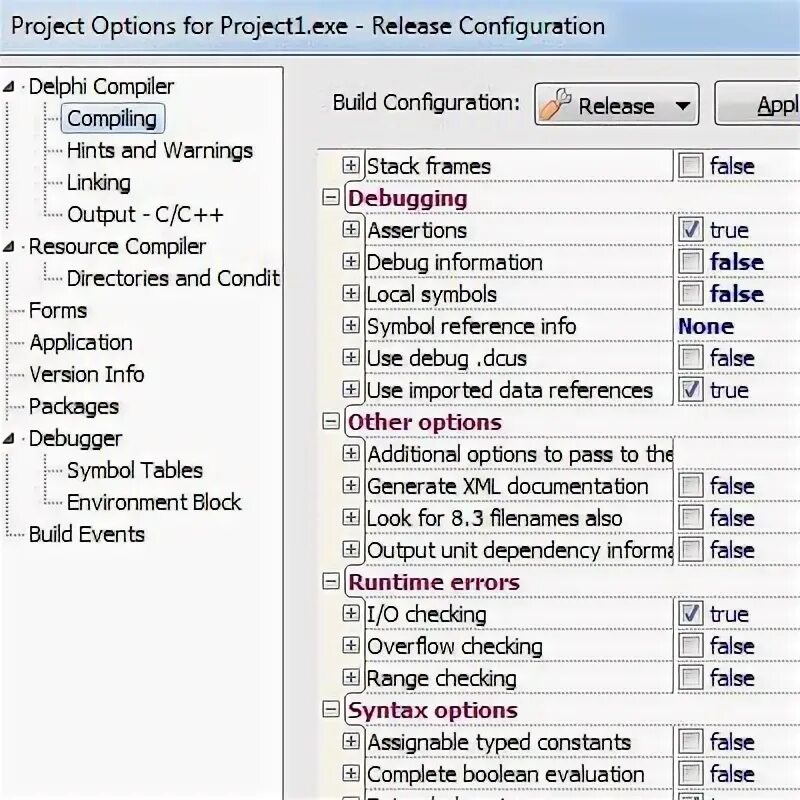
Task: Collapse the Debugger tree node
Action: point(10,439)
